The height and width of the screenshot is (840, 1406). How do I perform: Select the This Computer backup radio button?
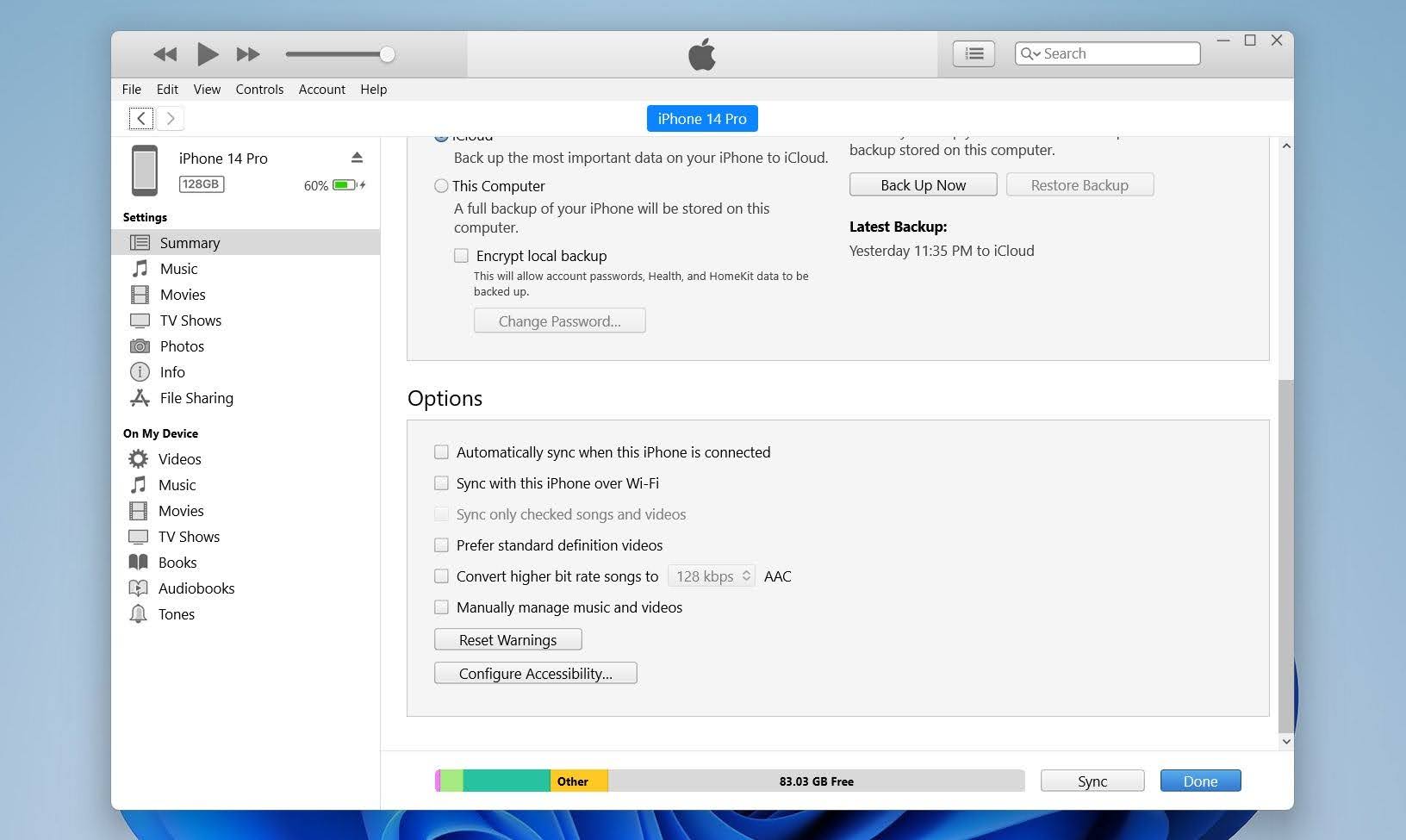[x=441, y=186]
